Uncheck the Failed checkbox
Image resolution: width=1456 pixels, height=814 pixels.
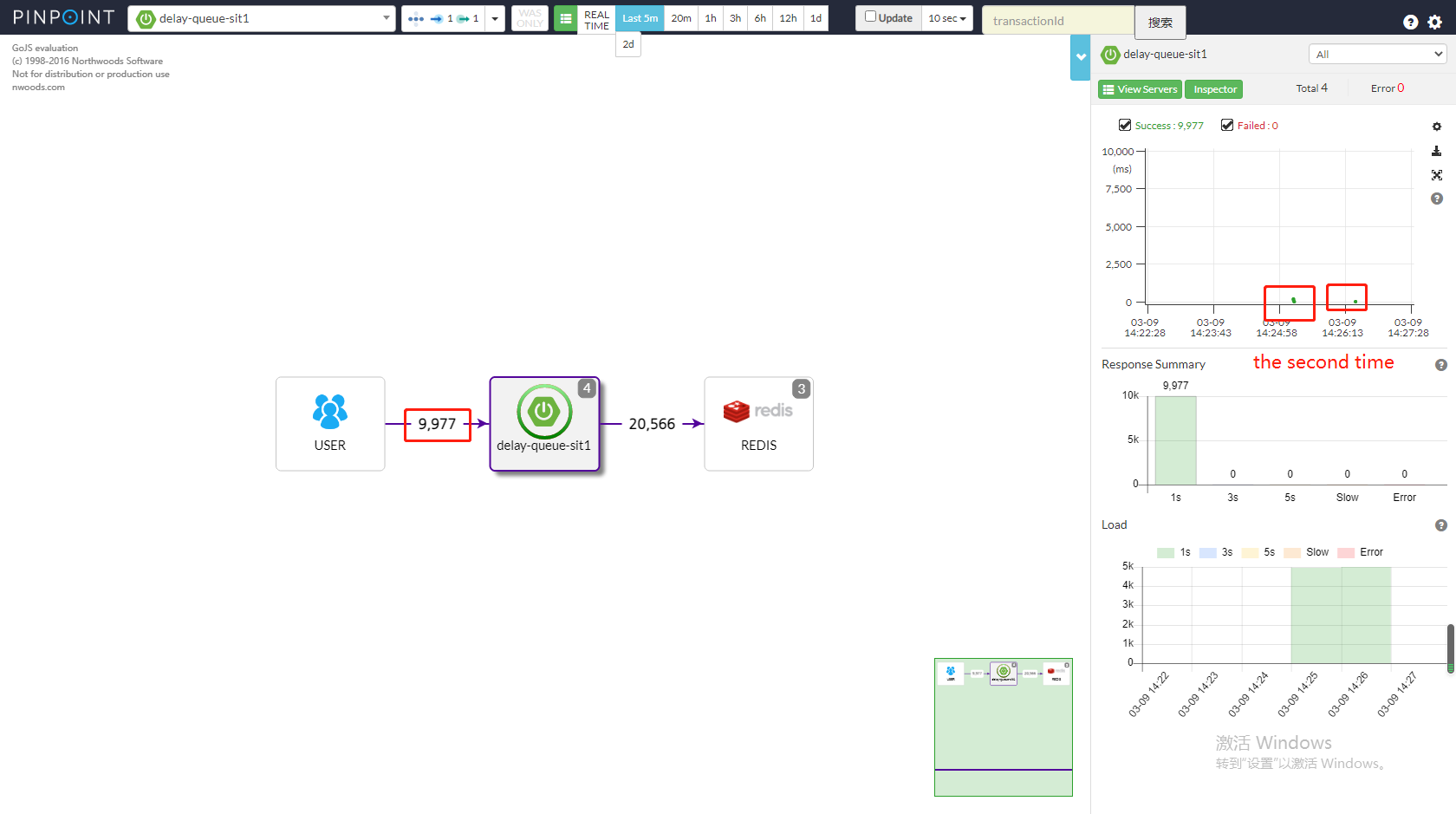coord(1227,125)
